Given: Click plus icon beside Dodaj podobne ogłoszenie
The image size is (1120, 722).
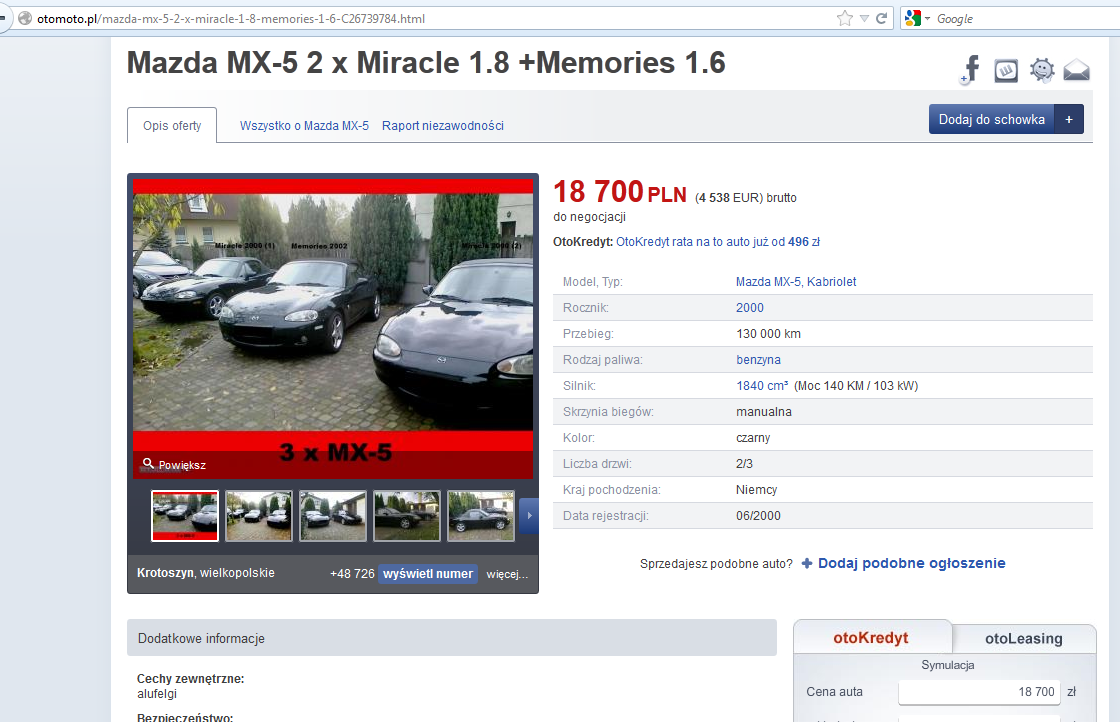Looking at the screenshot, I should point(807,563).
